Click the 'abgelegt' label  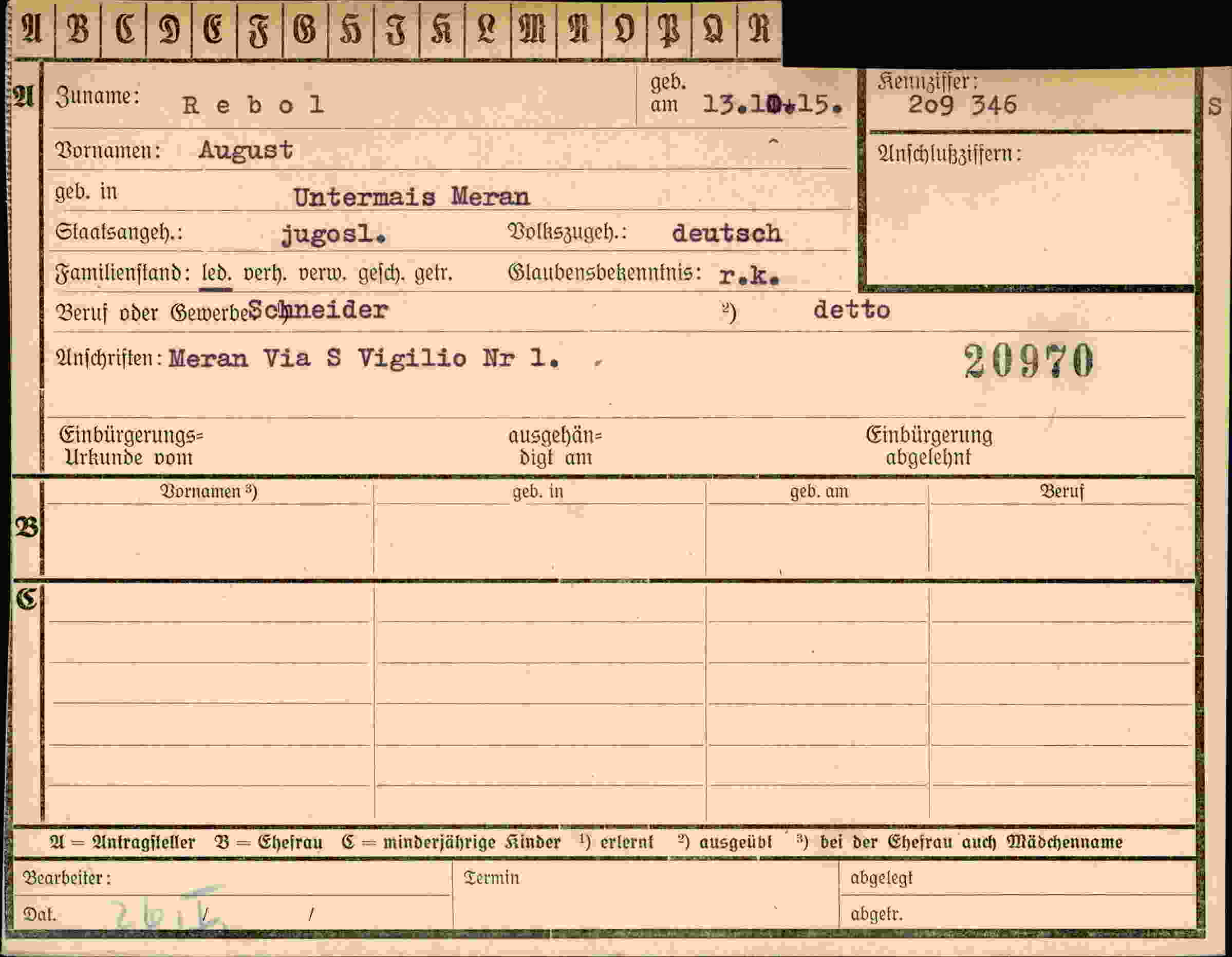pos(881,878)
